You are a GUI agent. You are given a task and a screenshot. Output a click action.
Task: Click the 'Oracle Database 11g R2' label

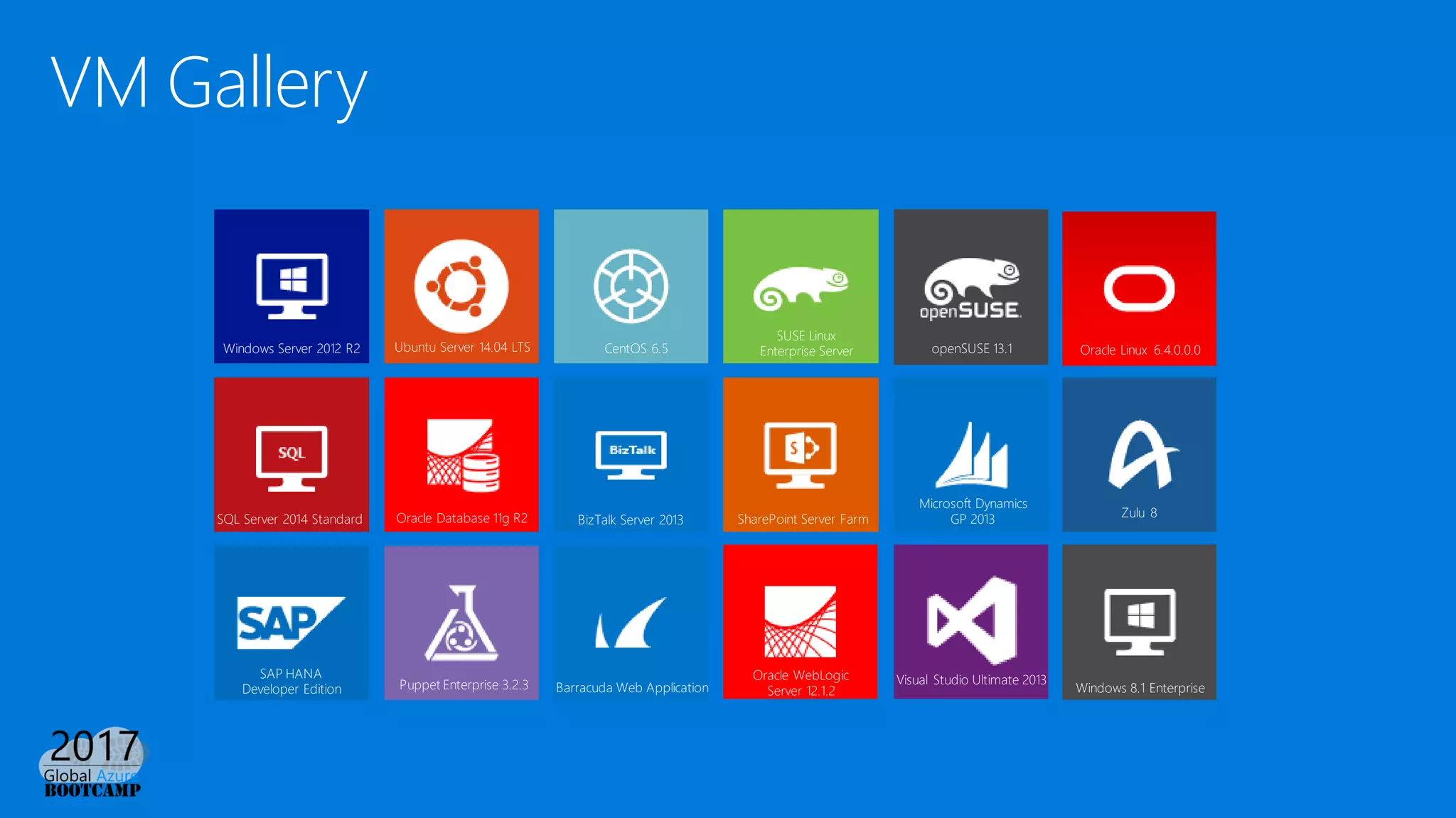[x=462, y=518]
